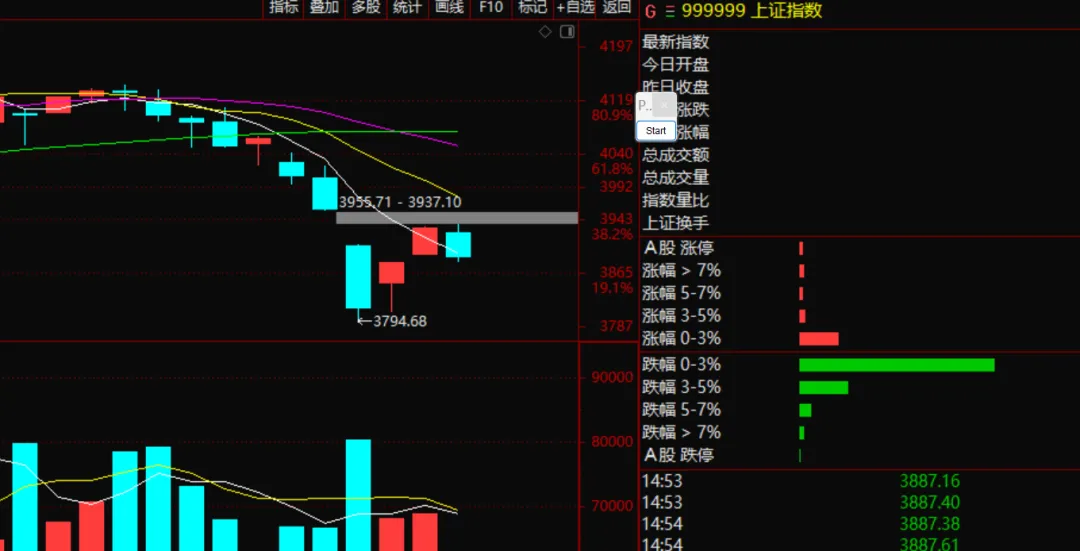Activate the 画线 drawing tools
This screenshot has height=551, width=1080.
(x=449, y=8)
